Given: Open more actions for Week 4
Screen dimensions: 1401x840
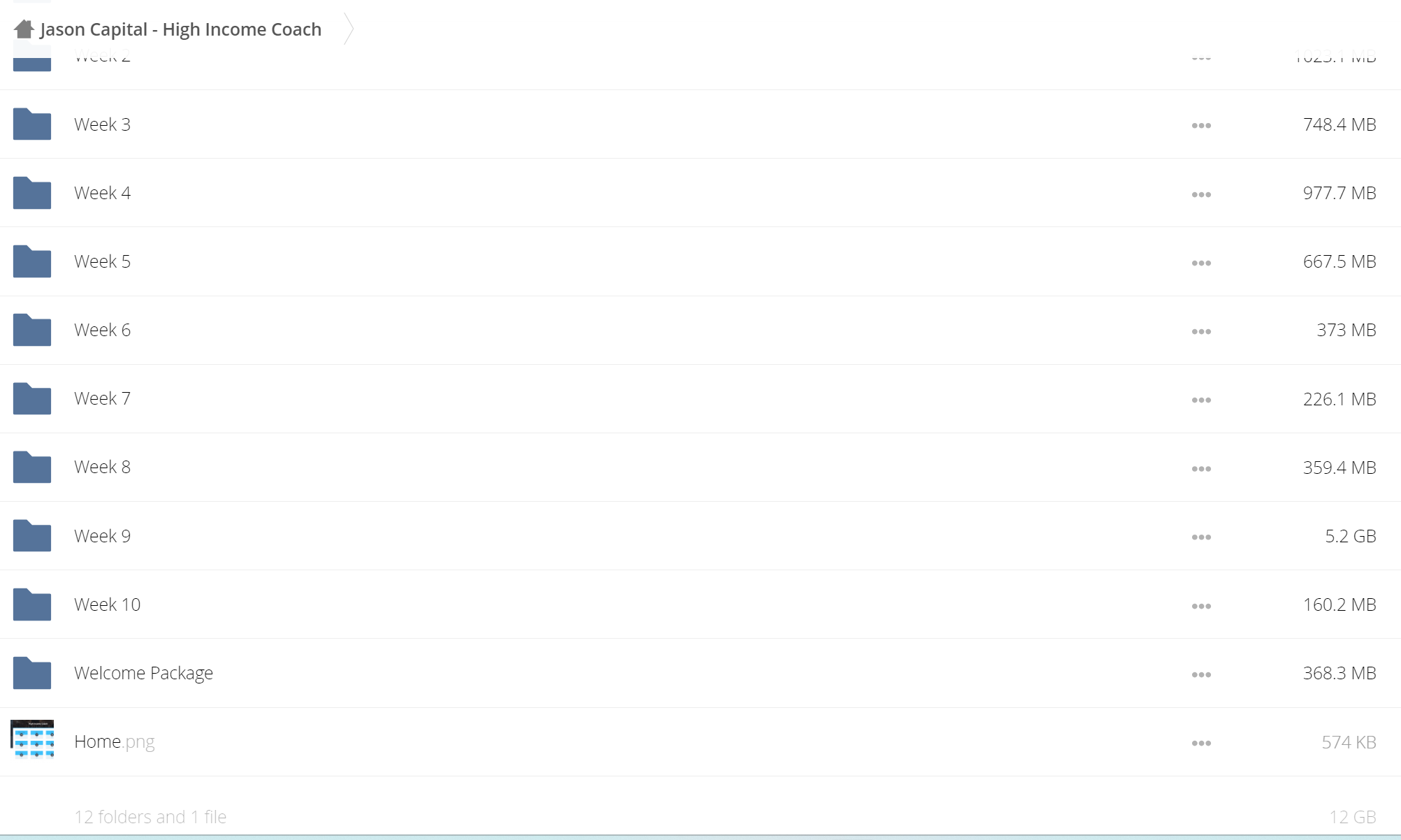Looking at the screenshot, I should pyautogui.click(x=1201, y=194).
